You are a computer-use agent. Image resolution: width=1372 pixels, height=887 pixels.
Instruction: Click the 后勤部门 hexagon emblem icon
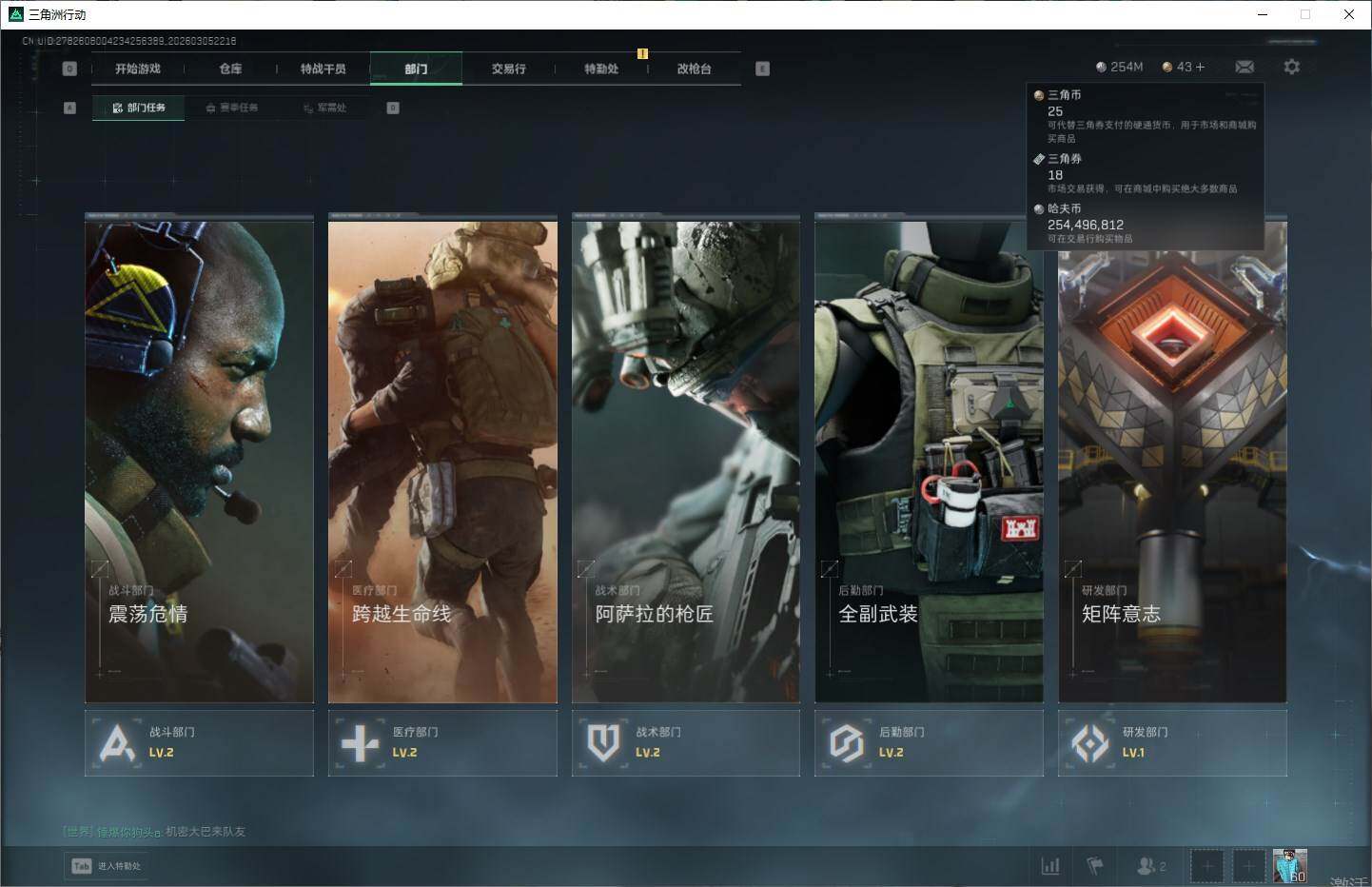tap(846, 742)
